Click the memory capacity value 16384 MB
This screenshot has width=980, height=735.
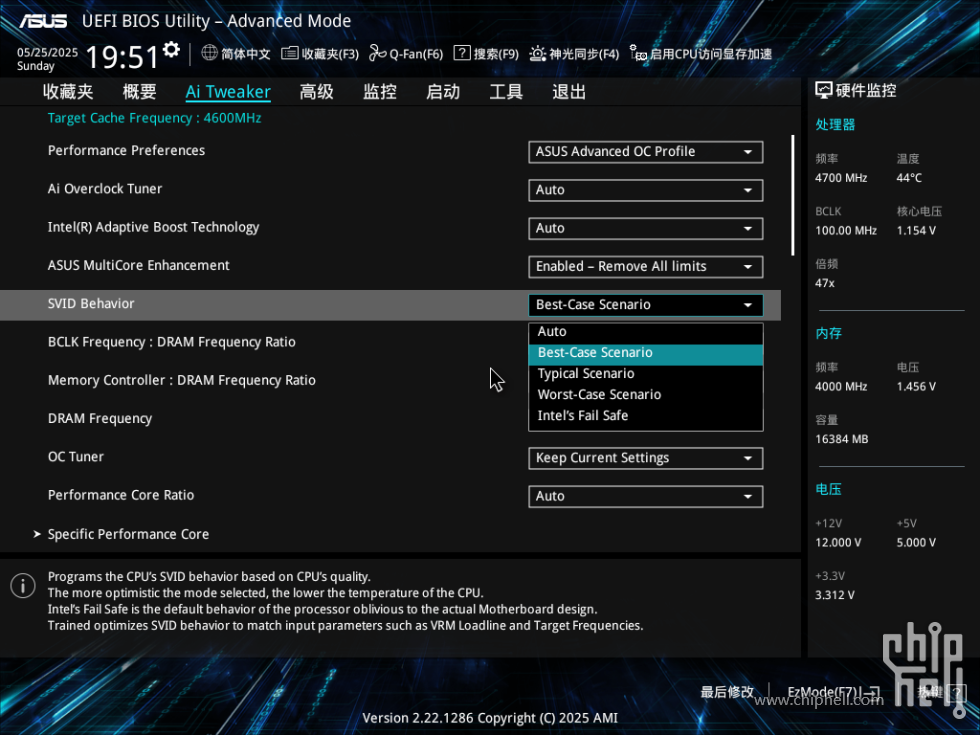842,439
